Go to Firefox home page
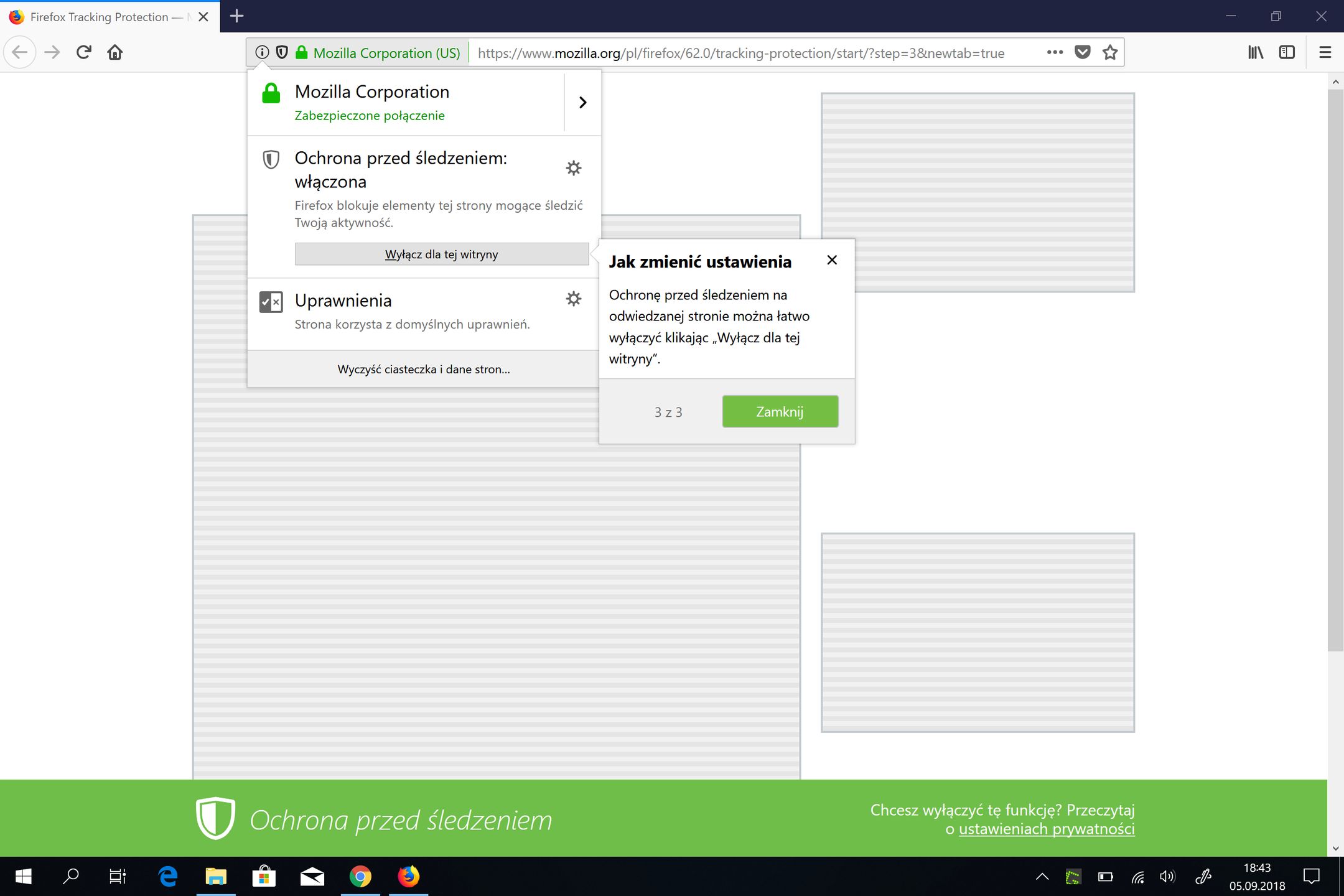Viewport: 1344px width, 896px height. point(115,52)
